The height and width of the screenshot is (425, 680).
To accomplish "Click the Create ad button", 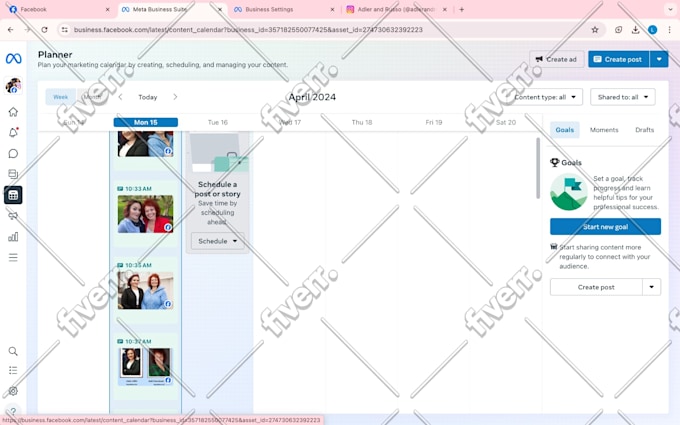I will (556, 59).
